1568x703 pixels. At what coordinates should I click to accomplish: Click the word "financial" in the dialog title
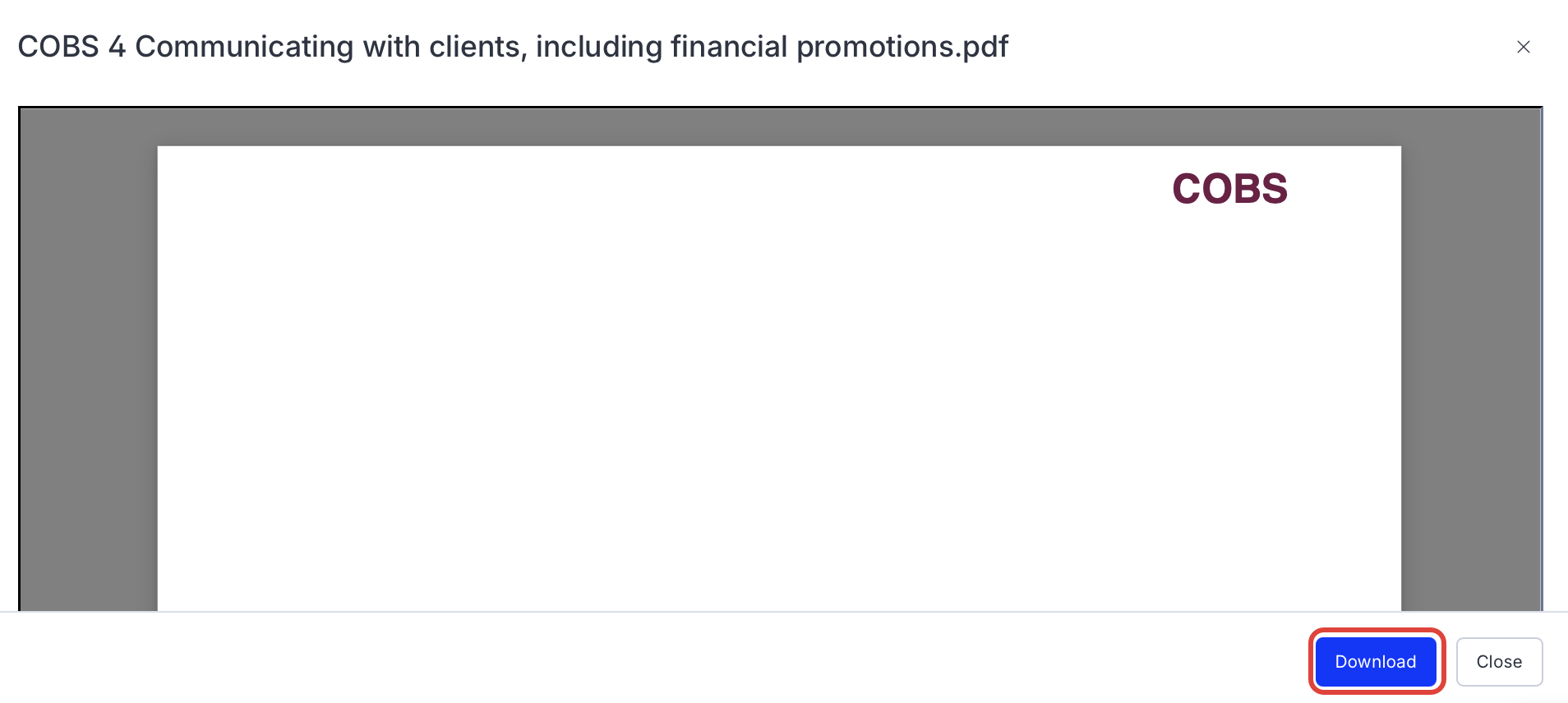729,47
